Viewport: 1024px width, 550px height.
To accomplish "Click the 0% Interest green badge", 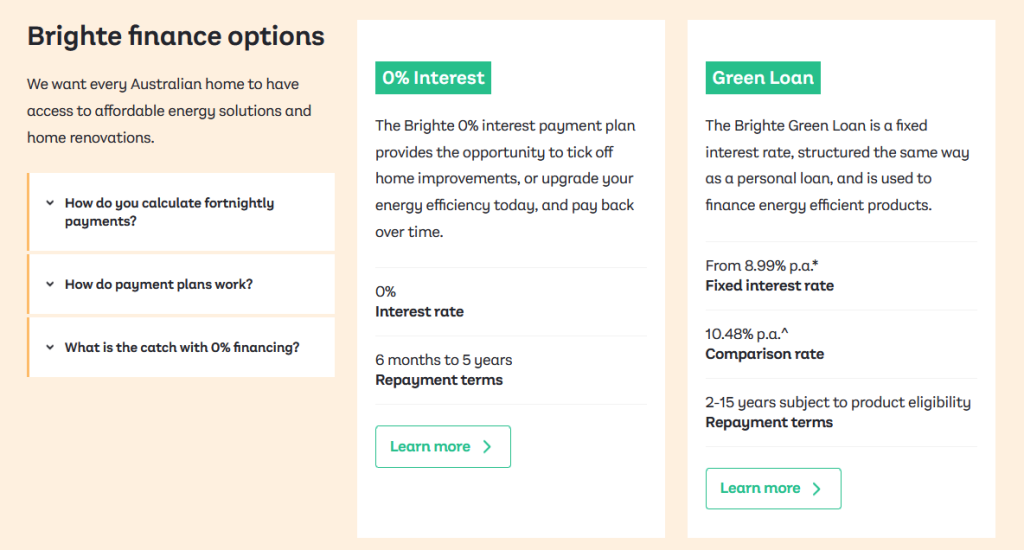I will click(x=433, y=78).
